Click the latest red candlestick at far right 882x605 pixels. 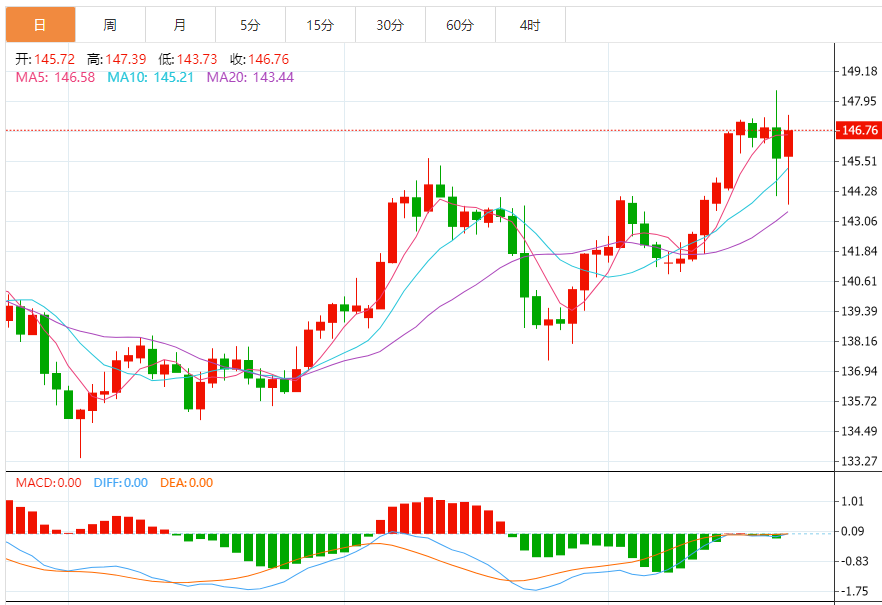[x=789, y=143]
